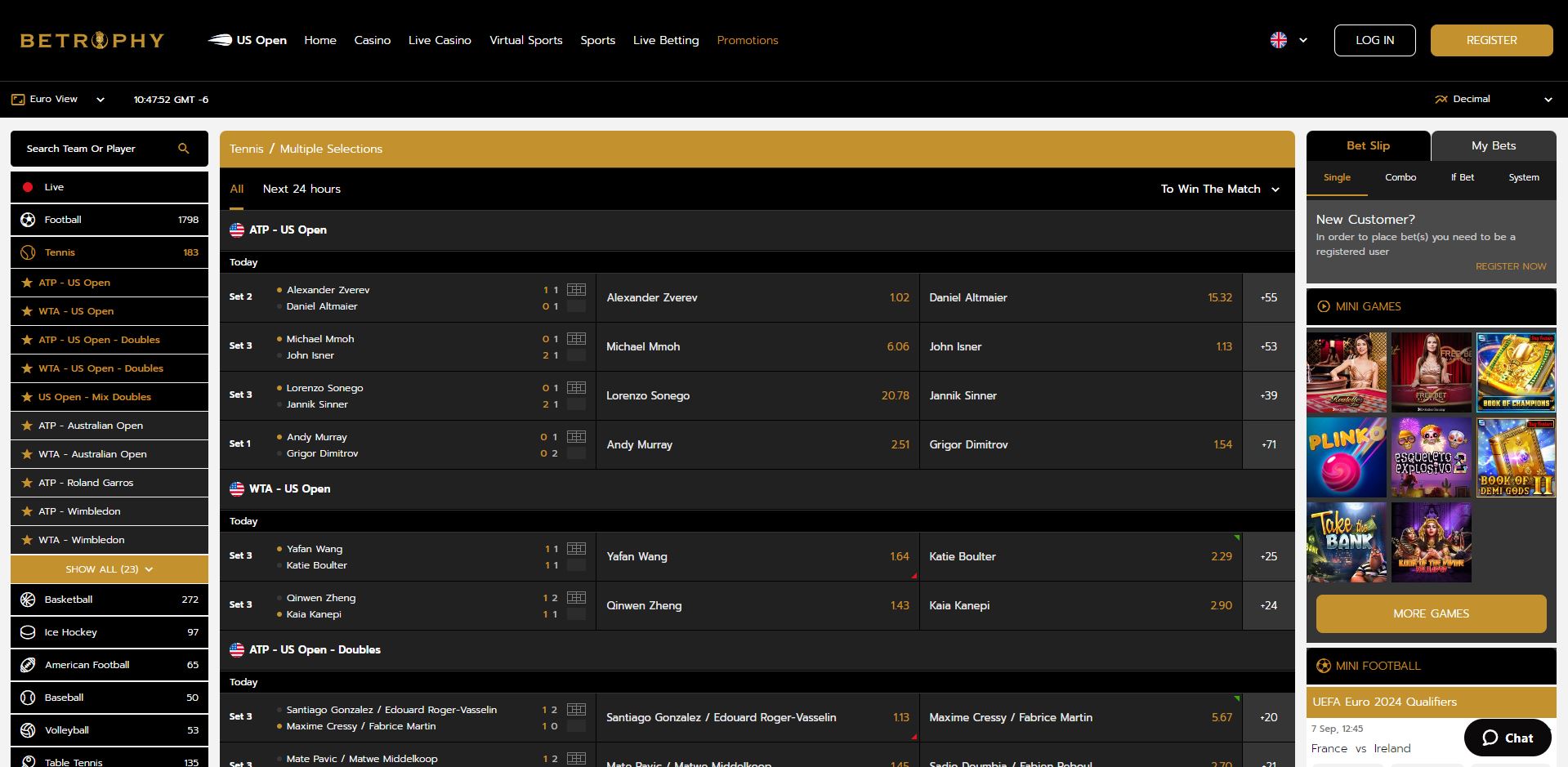Screen dimensions: 1568x767
Task: Select US Open - Mix Doubles league
Action: point(109,397)
